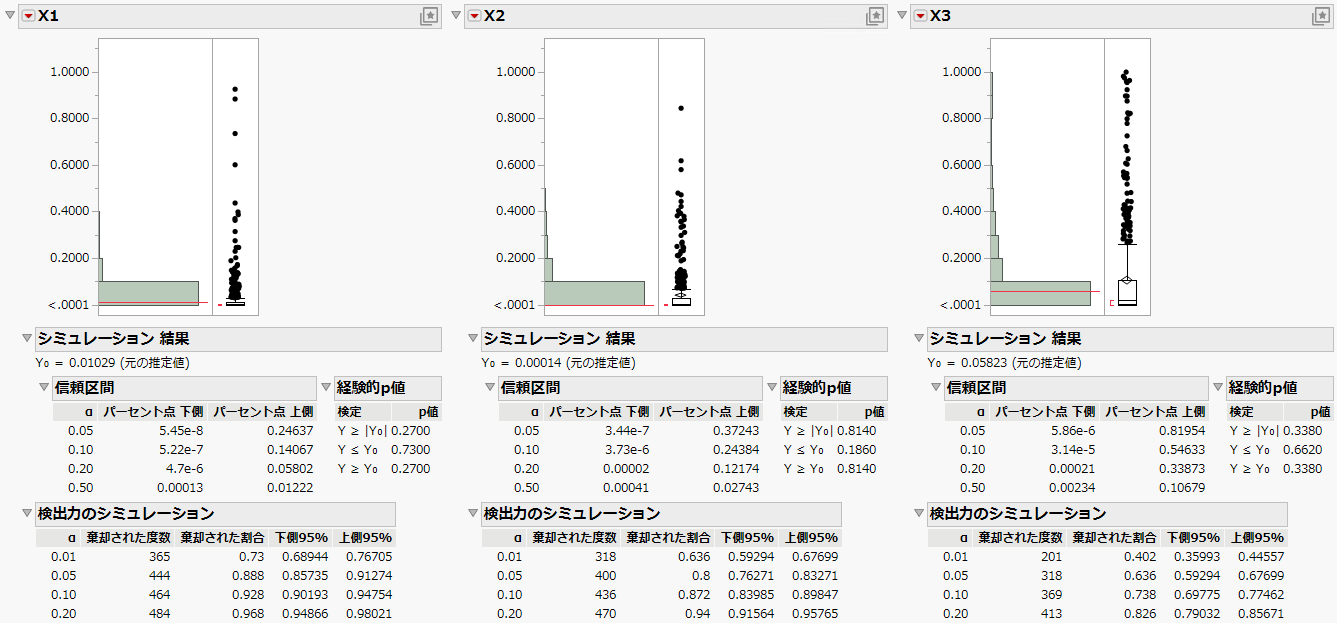Click the topmost outlier point in X2 plot
Image resolution: width=1337 pixels, height=623 pixels.
tap(681, 108)
